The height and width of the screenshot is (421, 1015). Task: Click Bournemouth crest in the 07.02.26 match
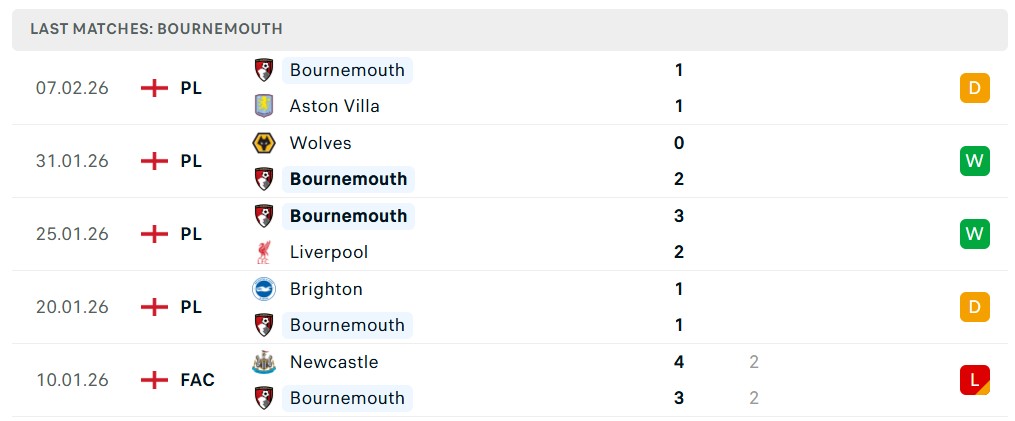point(264,70)
